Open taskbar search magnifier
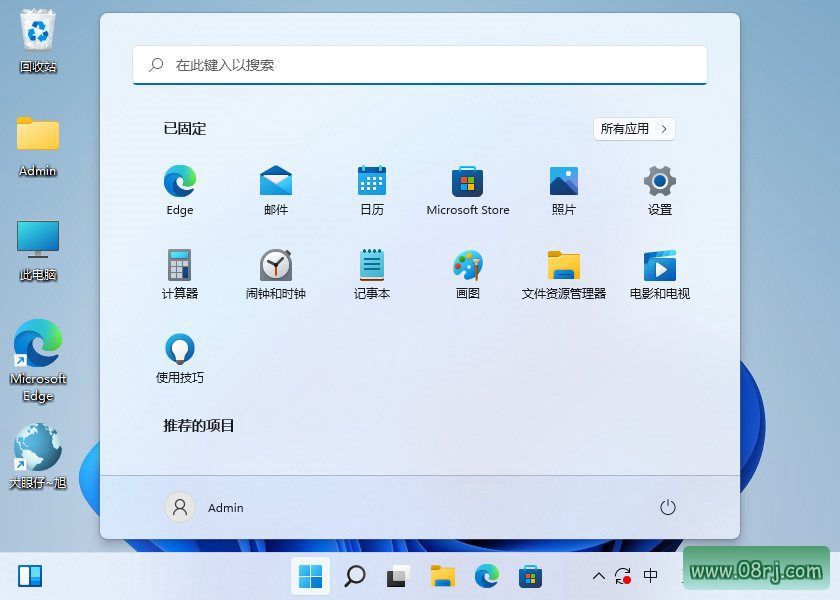 click(355, 576)
